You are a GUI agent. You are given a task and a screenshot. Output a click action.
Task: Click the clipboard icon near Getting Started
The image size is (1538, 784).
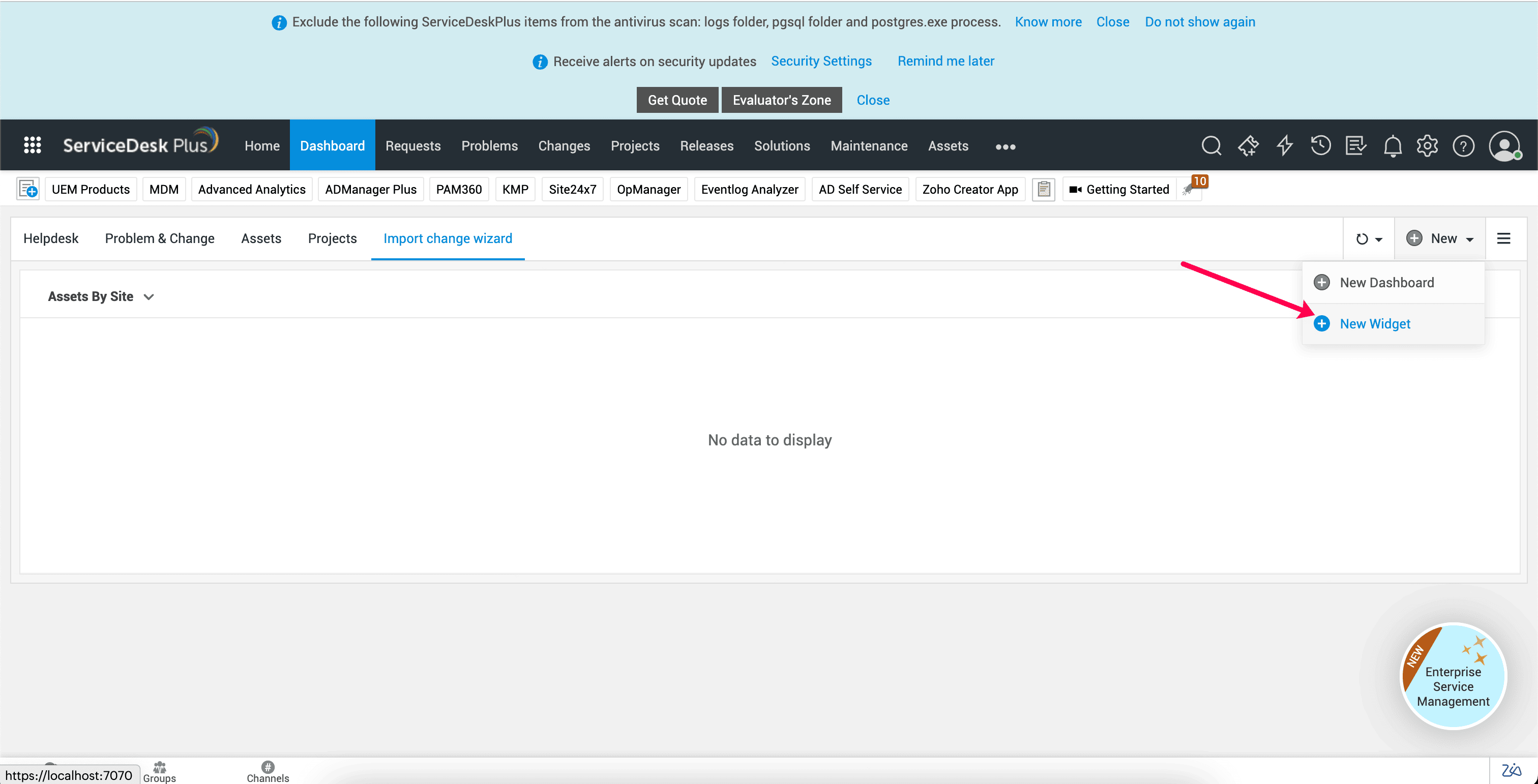click(1043, 189)
